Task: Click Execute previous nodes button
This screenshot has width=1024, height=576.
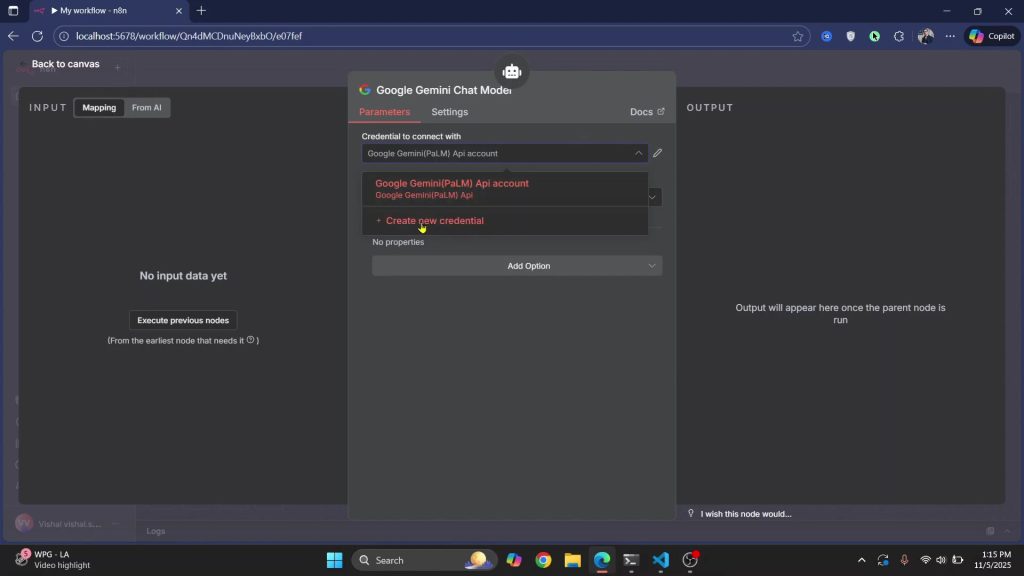Action: pyautogui.click(x=183, y=320)
